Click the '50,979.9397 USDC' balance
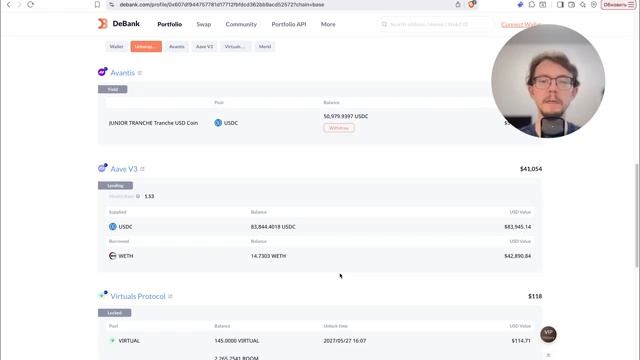This screenshot has height=360, width=640. click(x=346, y=116)
